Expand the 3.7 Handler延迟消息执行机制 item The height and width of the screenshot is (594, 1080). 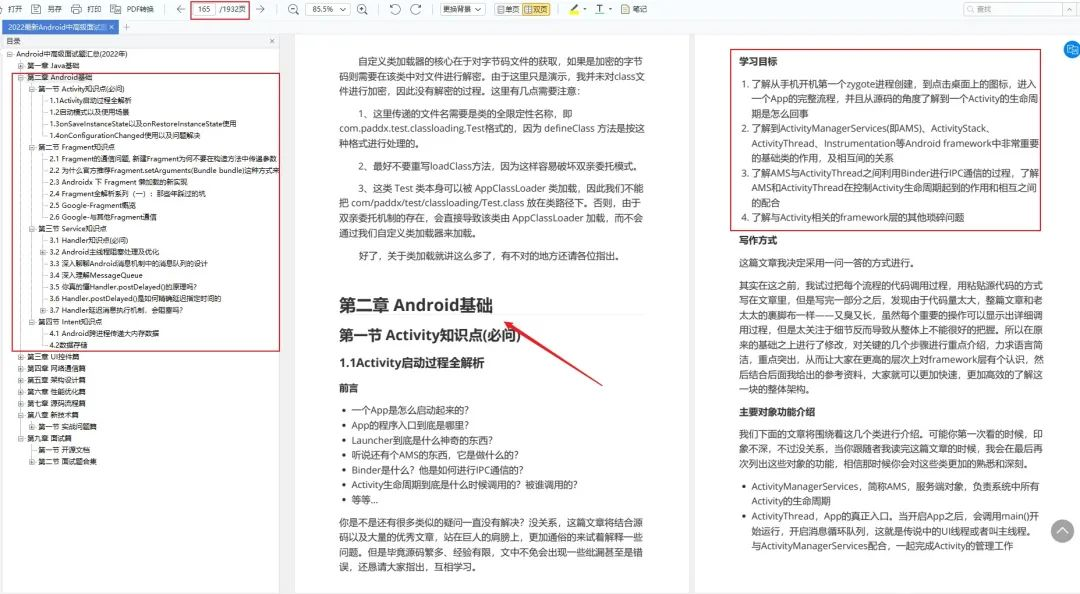click(x=43, y=310)
